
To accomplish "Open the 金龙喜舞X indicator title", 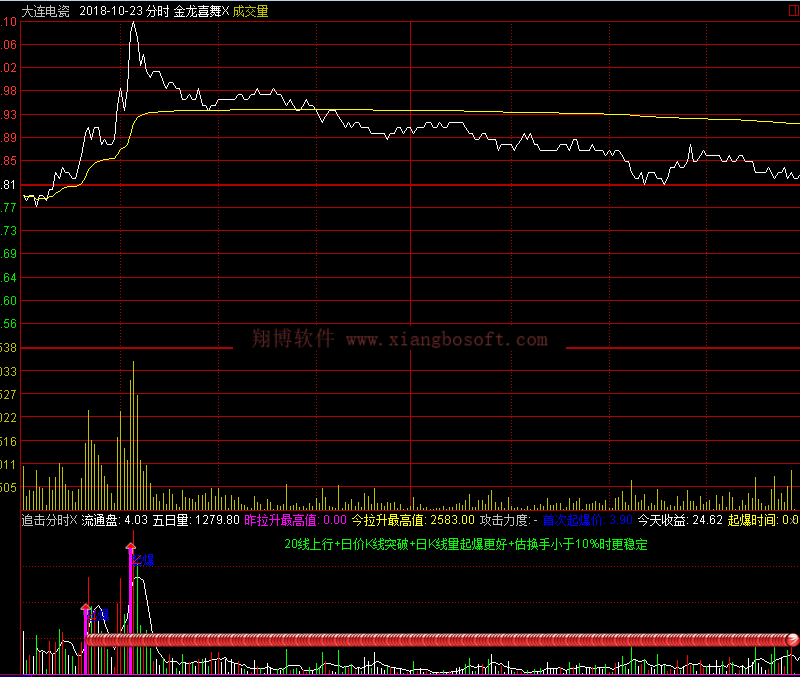I will coord(201,11).
